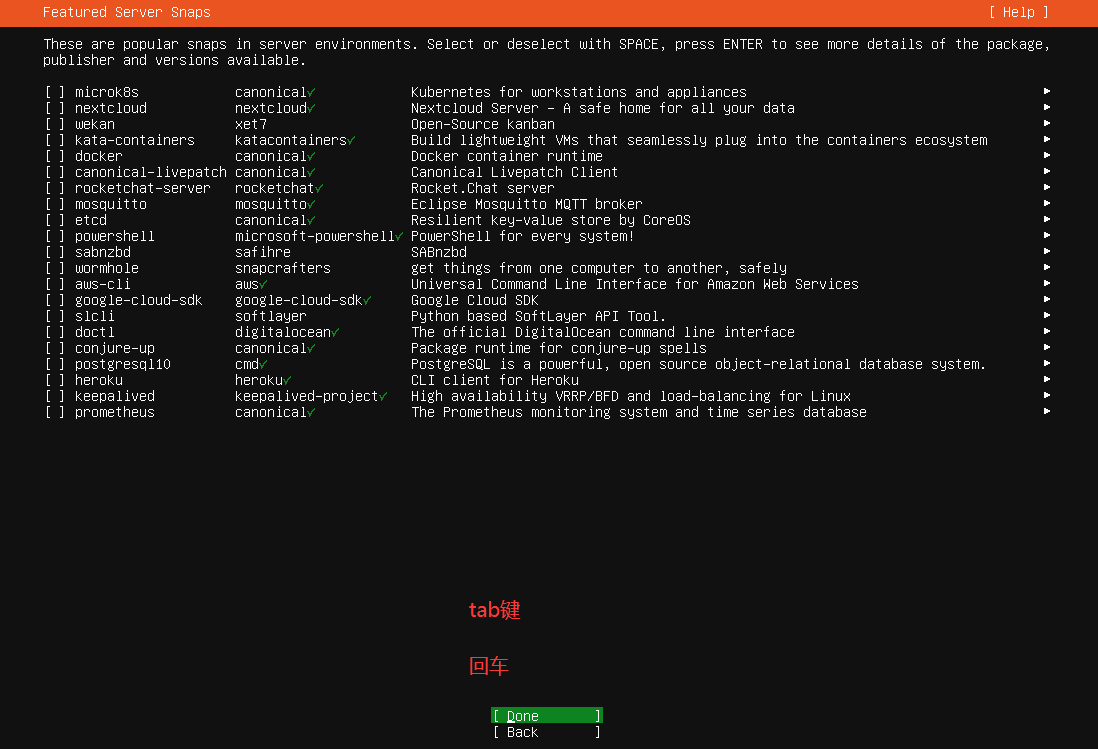
Task: Show details arrow for prometheus row
Action: click(x=1047, y=411)
